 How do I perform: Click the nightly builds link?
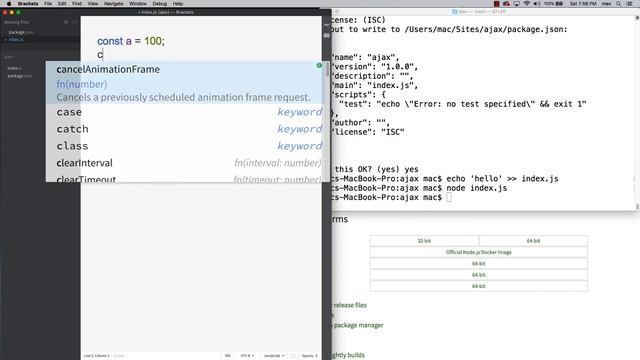tap(348, 355)
